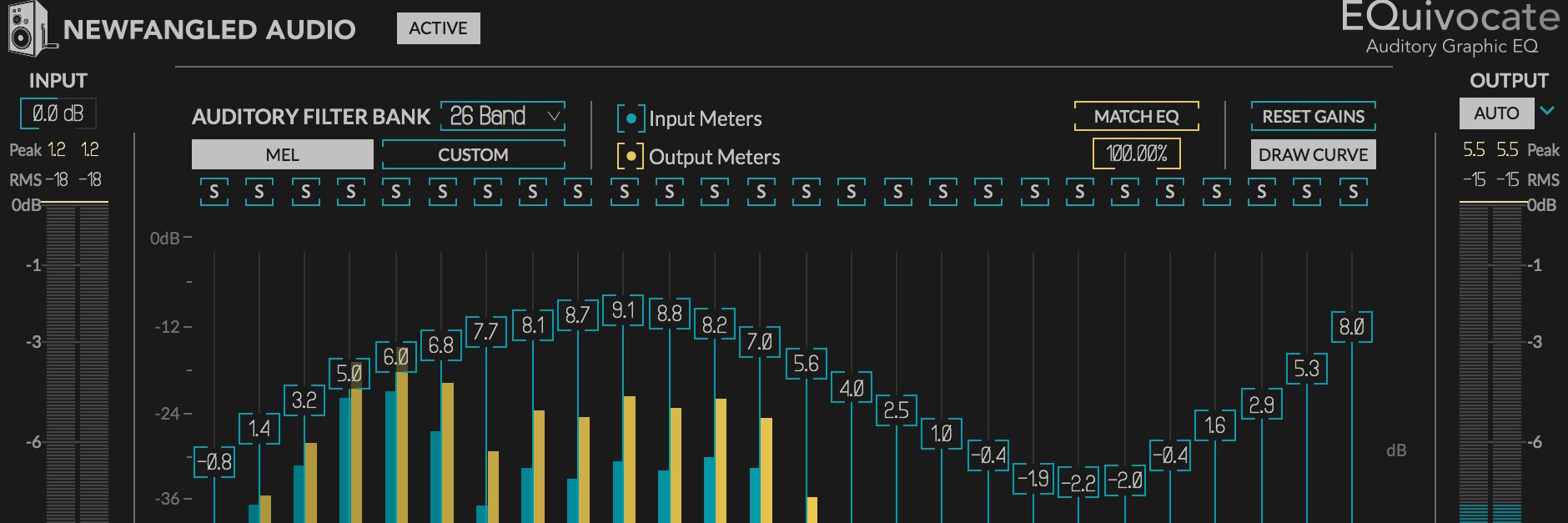Solo the band with -1.9 gain
This screenshot has width=1568, height=523.
click(1034, 192)
